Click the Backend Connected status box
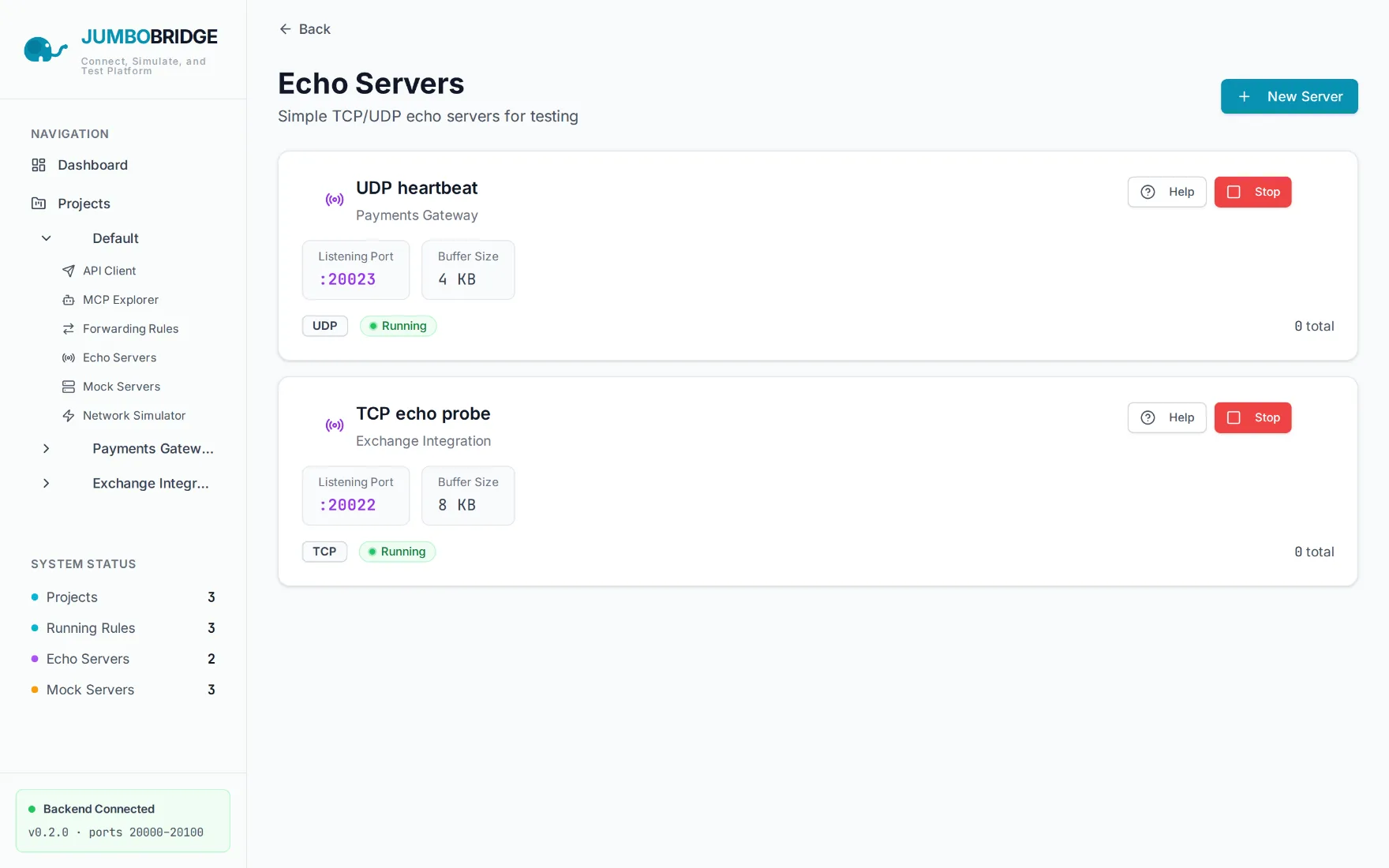The width and height of the screenshot is (1389, 868). [x=123, y=821]
